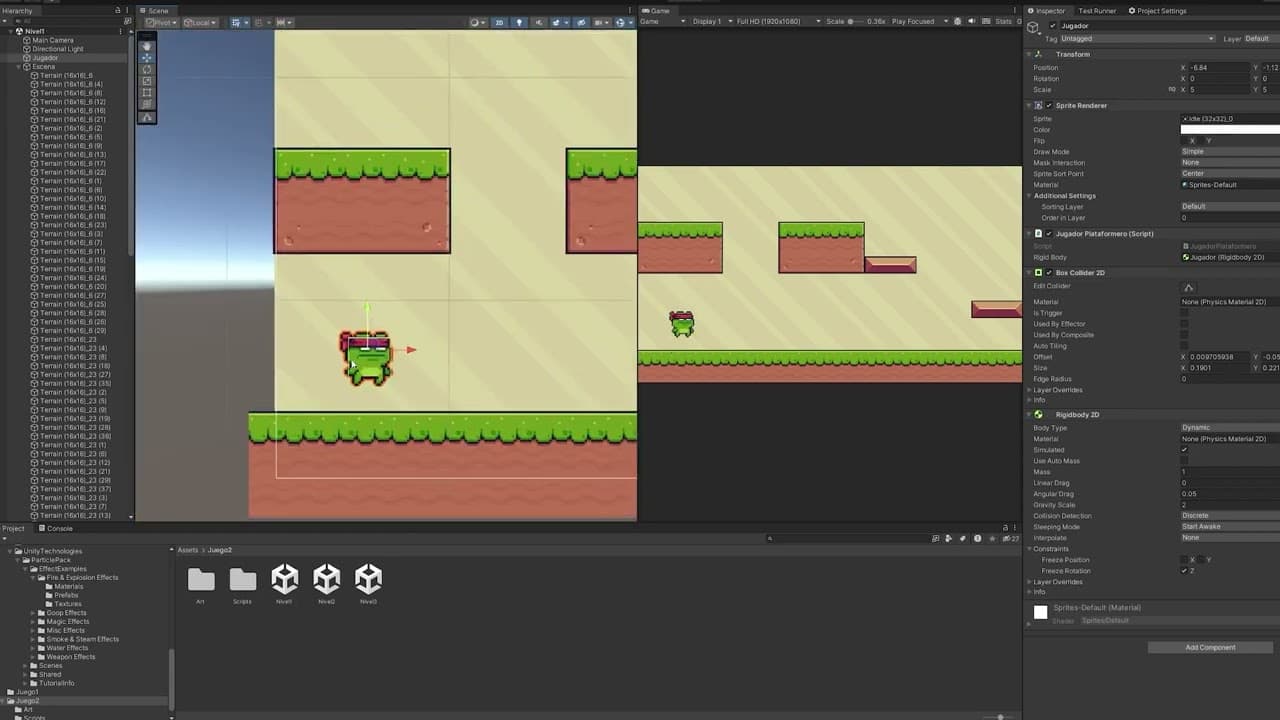
Task: Click the Add Component button
Action: click(1210, 648)
